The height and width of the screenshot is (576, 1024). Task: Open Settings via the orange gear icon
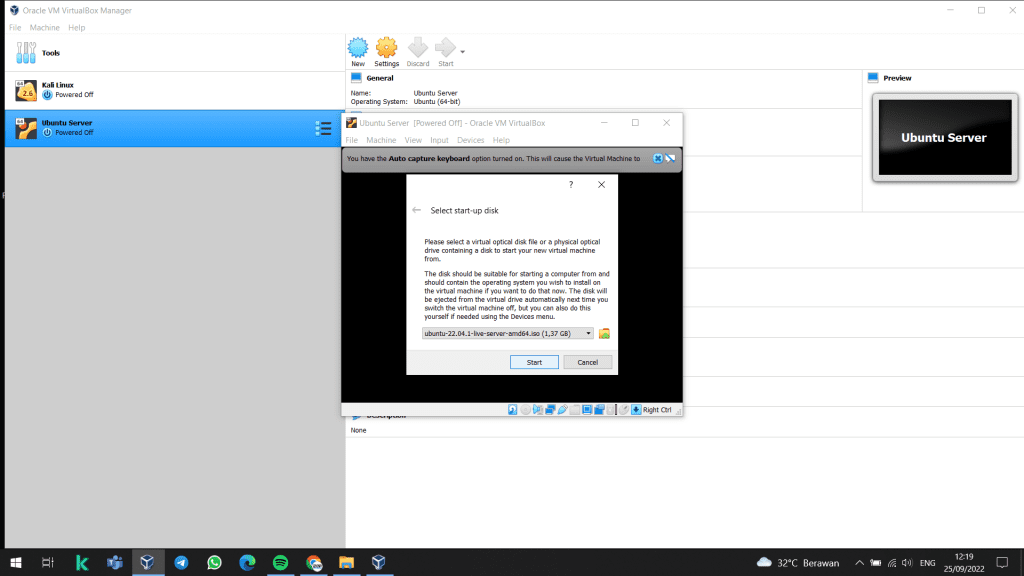click(386, 49)
